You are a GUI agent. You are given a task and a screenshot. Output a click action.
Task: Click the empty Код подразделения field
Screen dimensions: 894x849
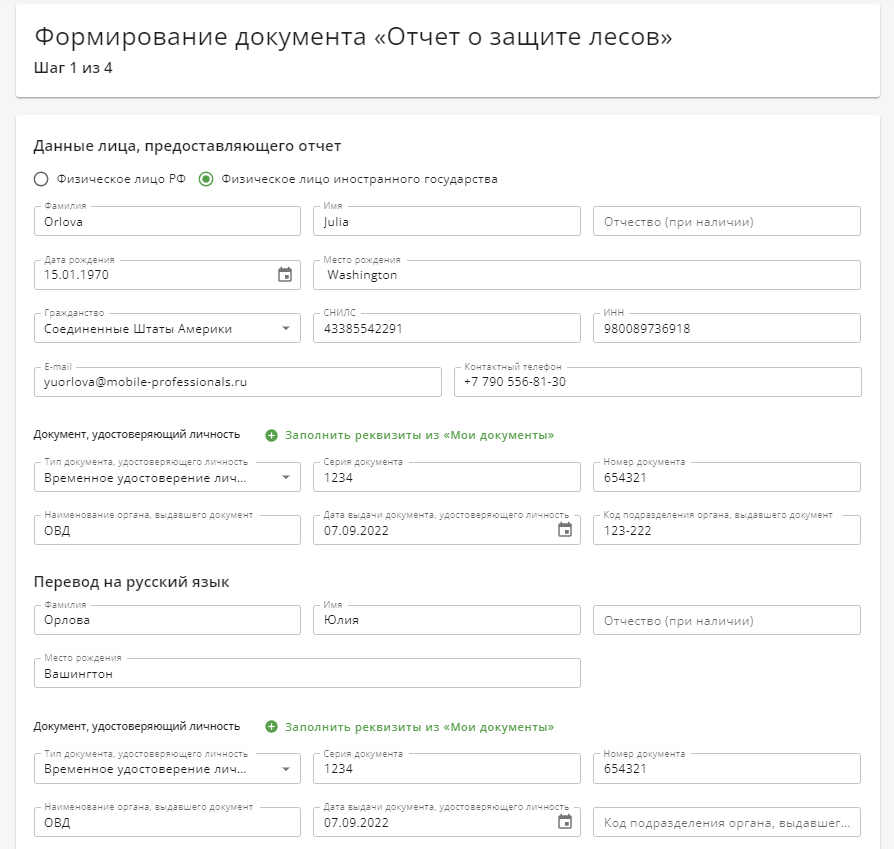(726, 822)
